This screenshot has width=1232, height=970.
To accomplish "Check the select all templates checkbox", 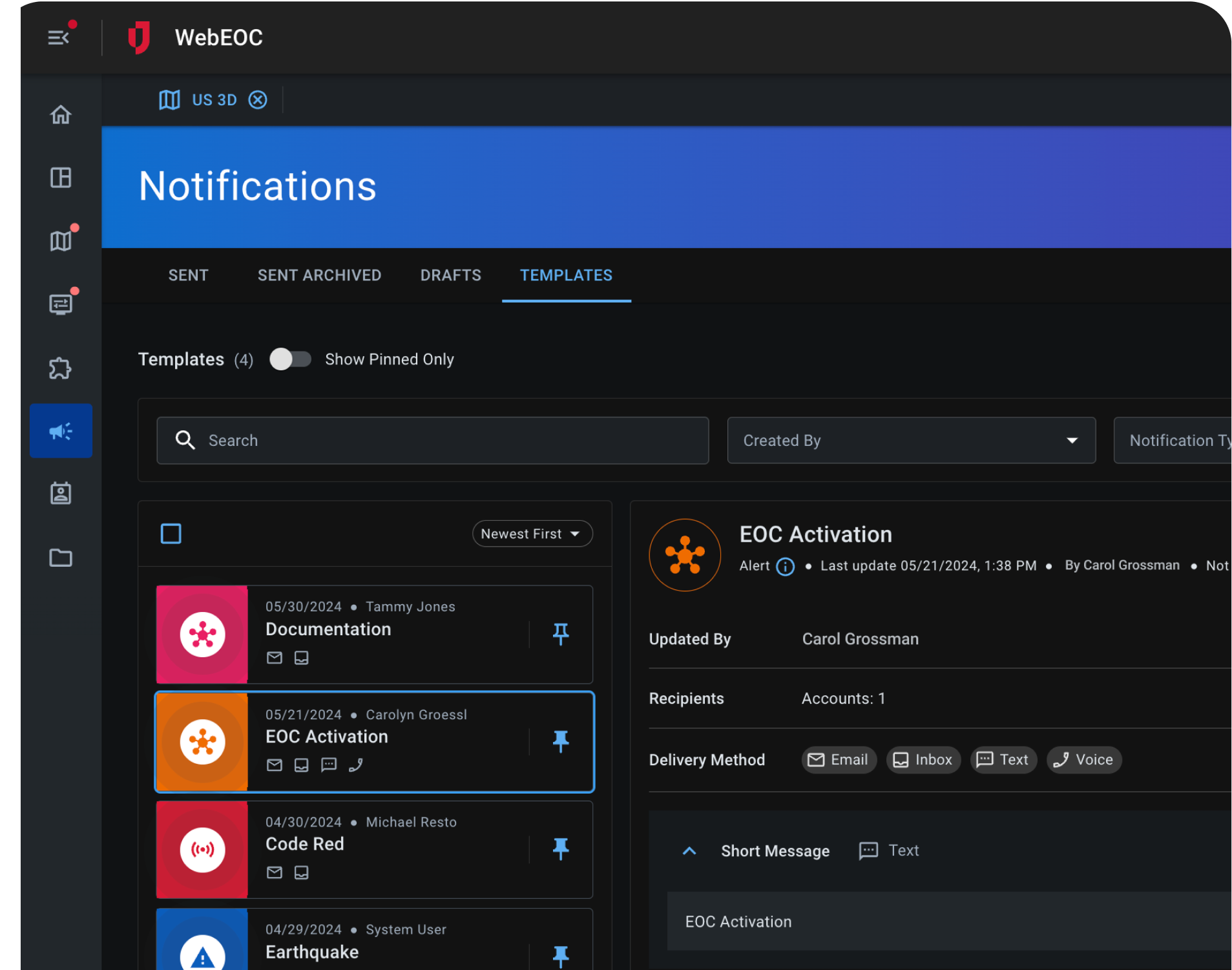I will (x=171, y=534).
